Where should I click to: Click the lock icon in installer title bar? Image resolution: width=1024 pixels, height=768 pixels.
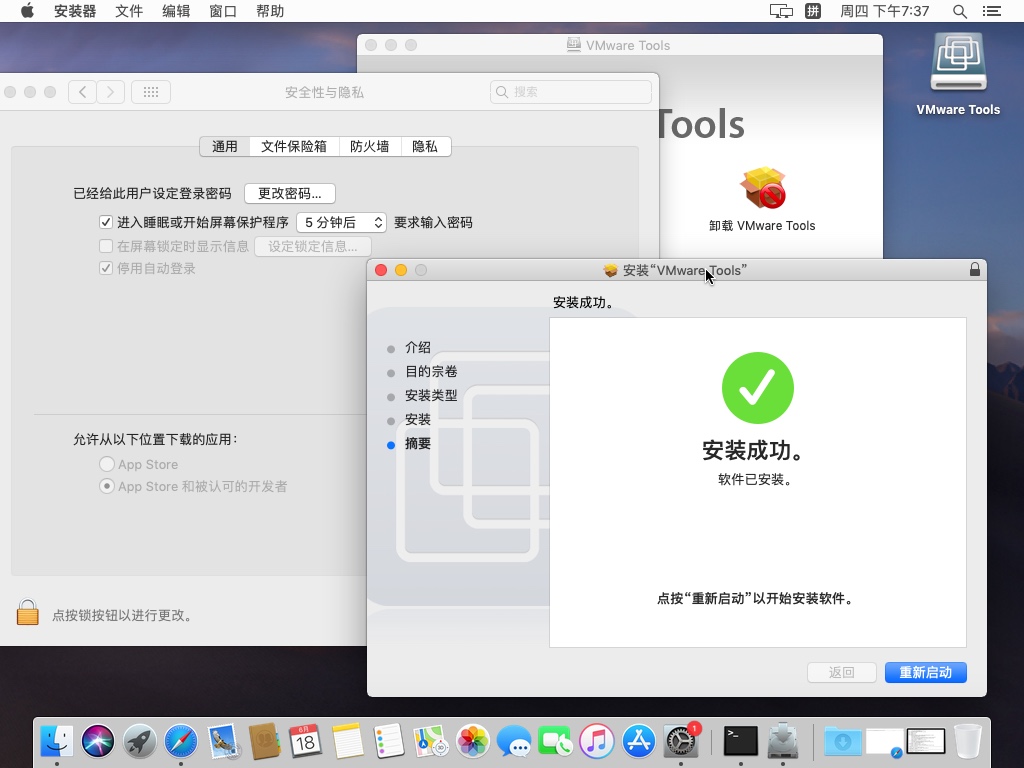click(974, 269)
